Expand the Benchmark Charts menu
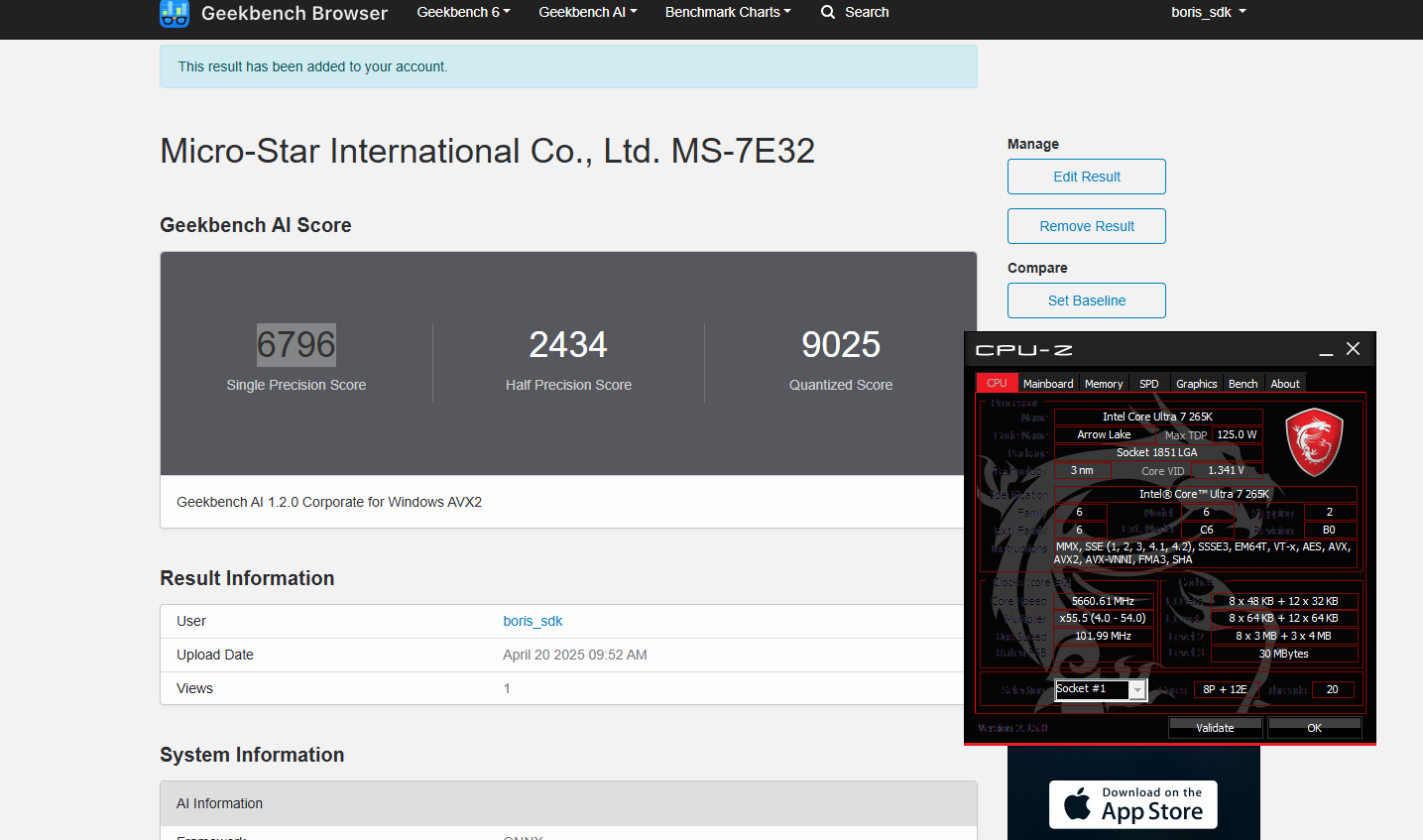Image resolution: width=1423 pixels, height=840 pixels. [728, 12]
